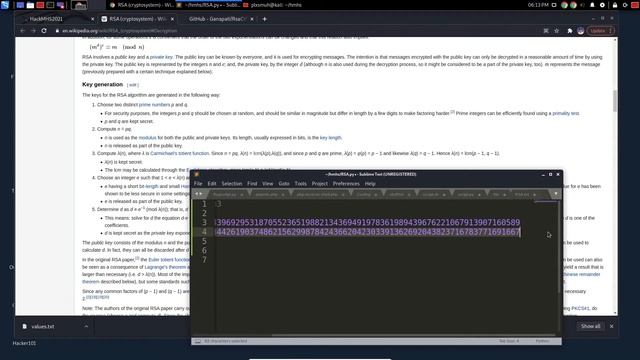
Task: Go back in Chrome browser
Action: pos(22,31)
